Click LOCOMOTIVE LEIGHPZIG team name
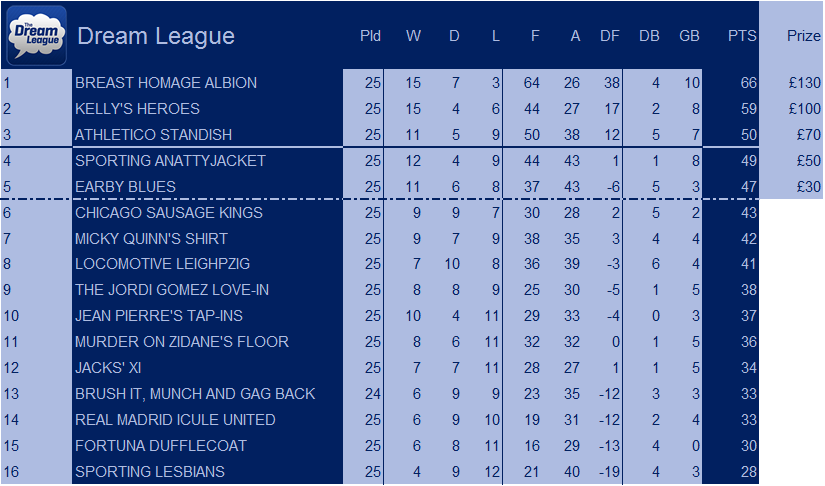This screenshot has width=825, height=486. click(x=162, y=264)
